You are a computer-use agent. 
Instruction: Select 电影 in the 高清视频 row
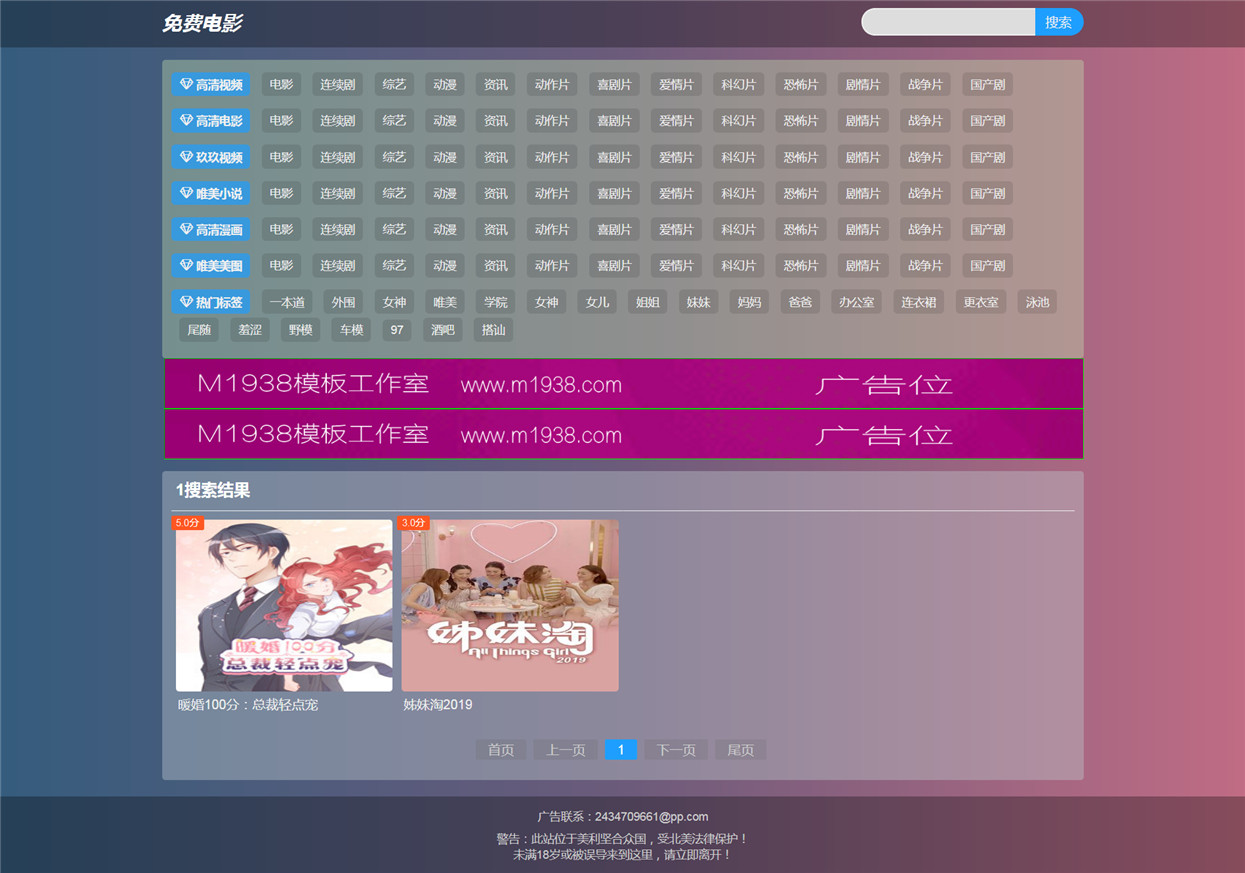click(x=281, y=85)
